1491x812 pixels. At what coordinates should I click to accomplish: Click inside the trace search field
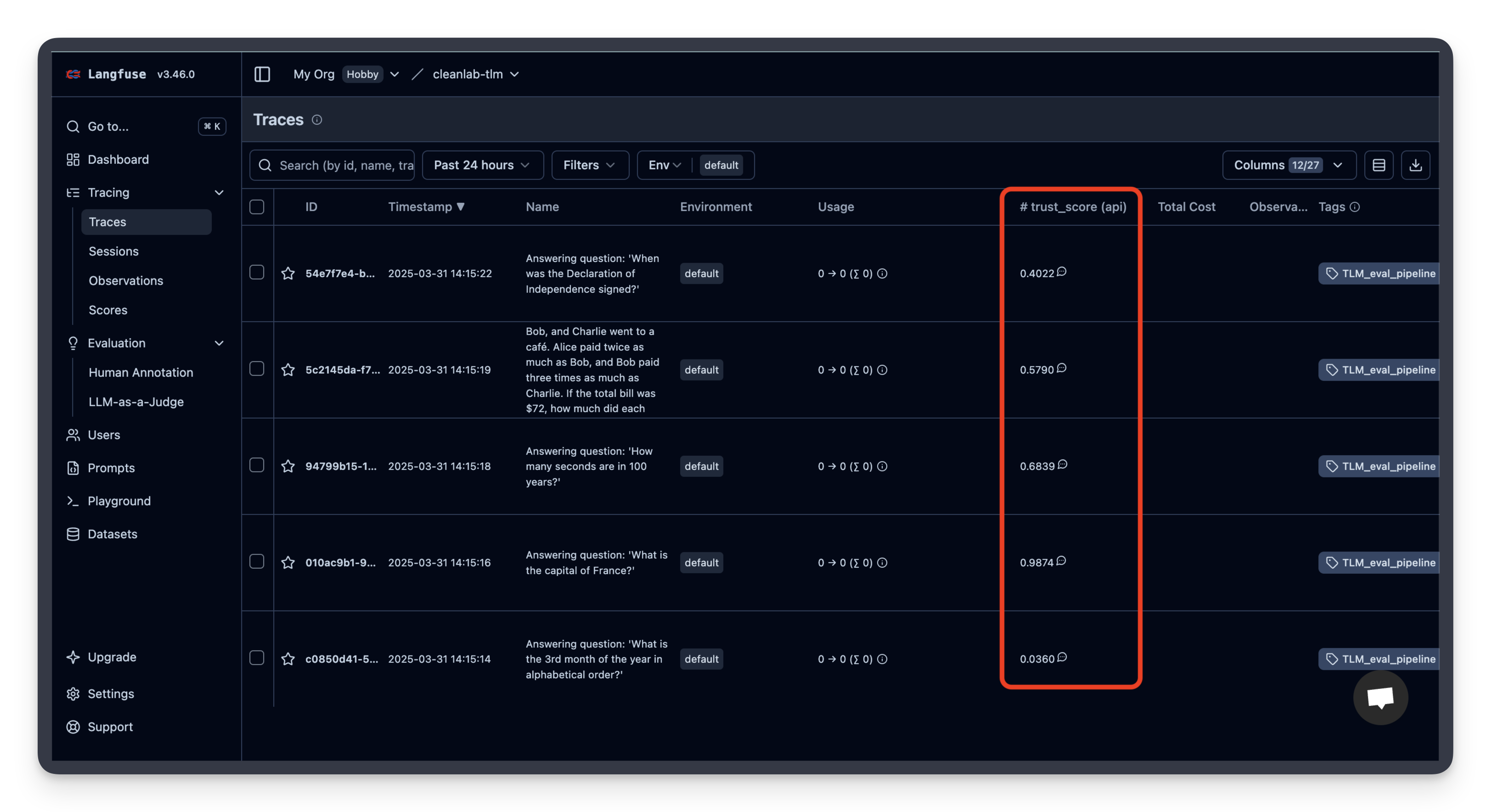347,165
